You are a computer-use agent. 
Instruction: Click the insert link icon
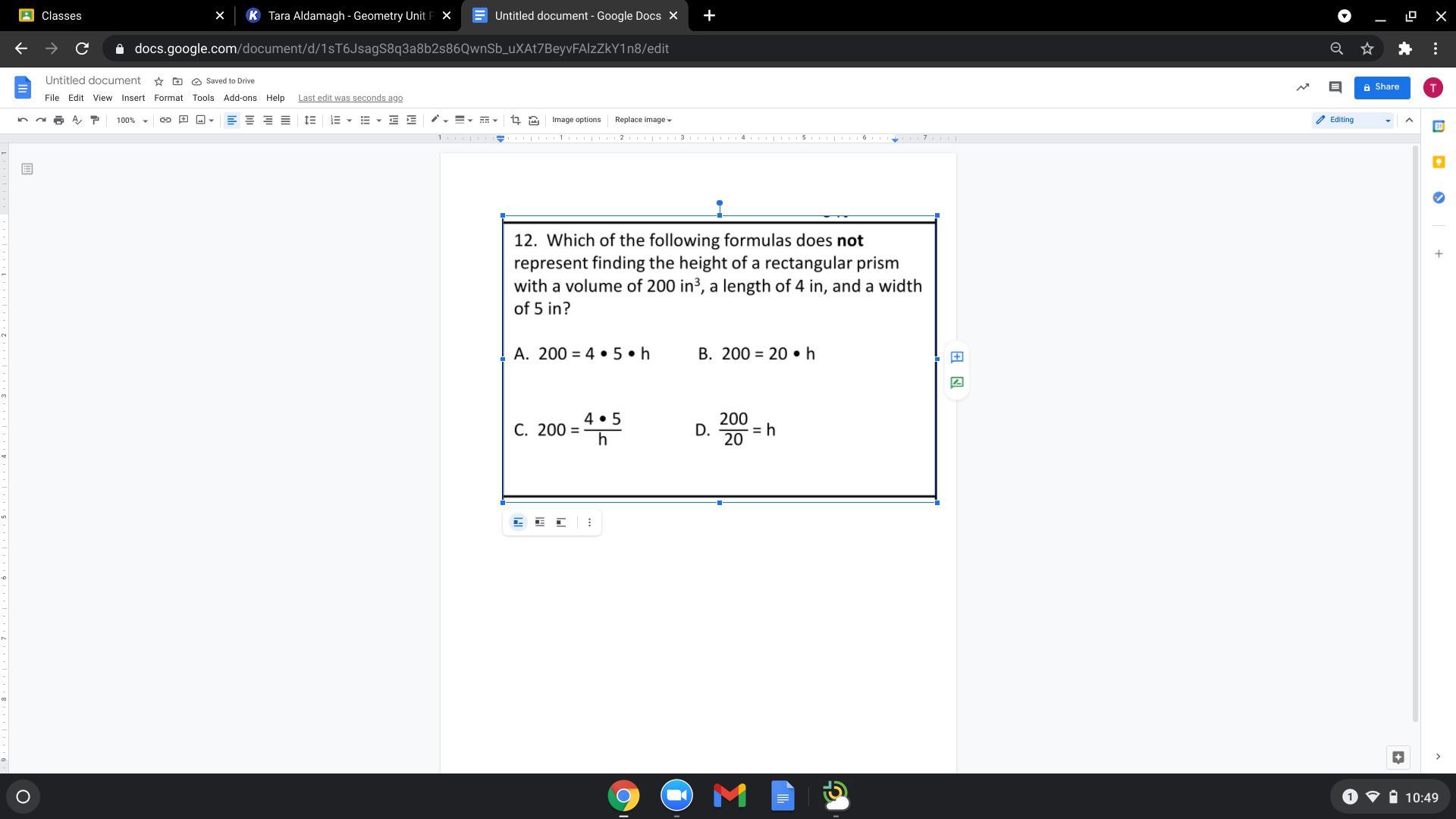[x=165, y=120]
